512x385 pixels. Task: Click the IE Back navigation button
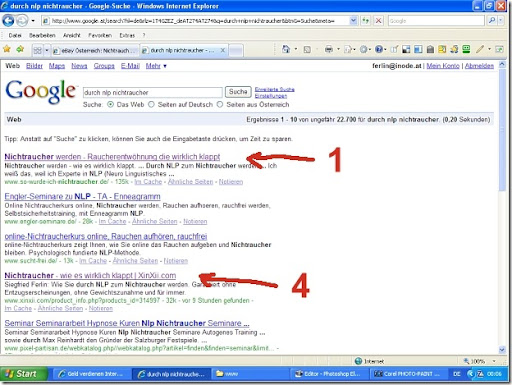[x=8, y=21]
